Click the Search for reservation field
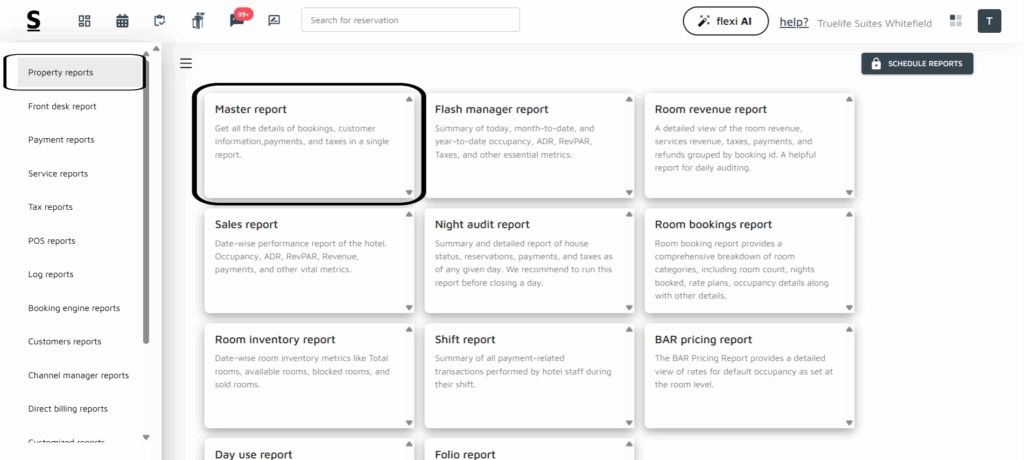Viewport: 1024px width, 460px height. pos(410,20)
